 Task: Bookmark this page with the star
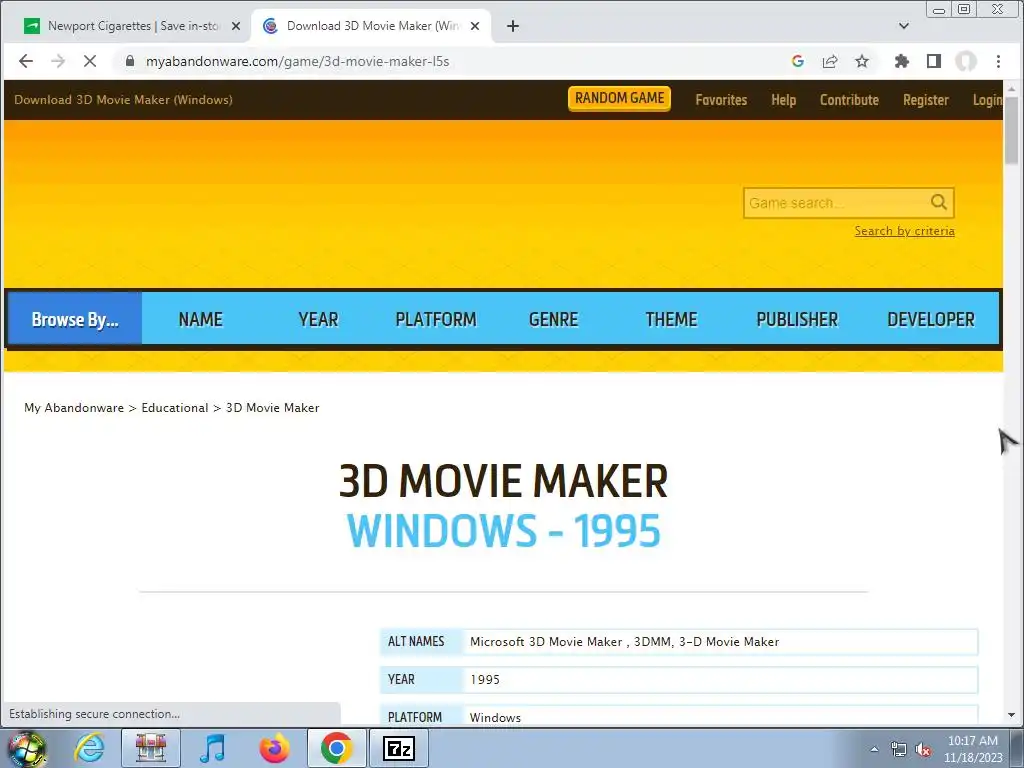[862, 61]
